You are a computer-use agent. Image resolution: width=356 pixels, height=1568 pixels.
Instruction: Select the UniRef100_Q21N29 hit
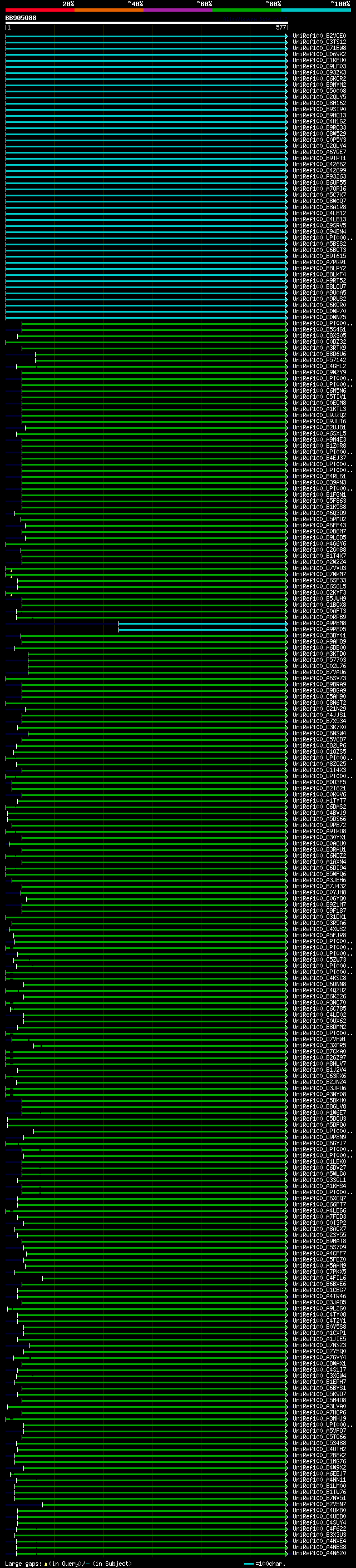[x=319, y=709]
